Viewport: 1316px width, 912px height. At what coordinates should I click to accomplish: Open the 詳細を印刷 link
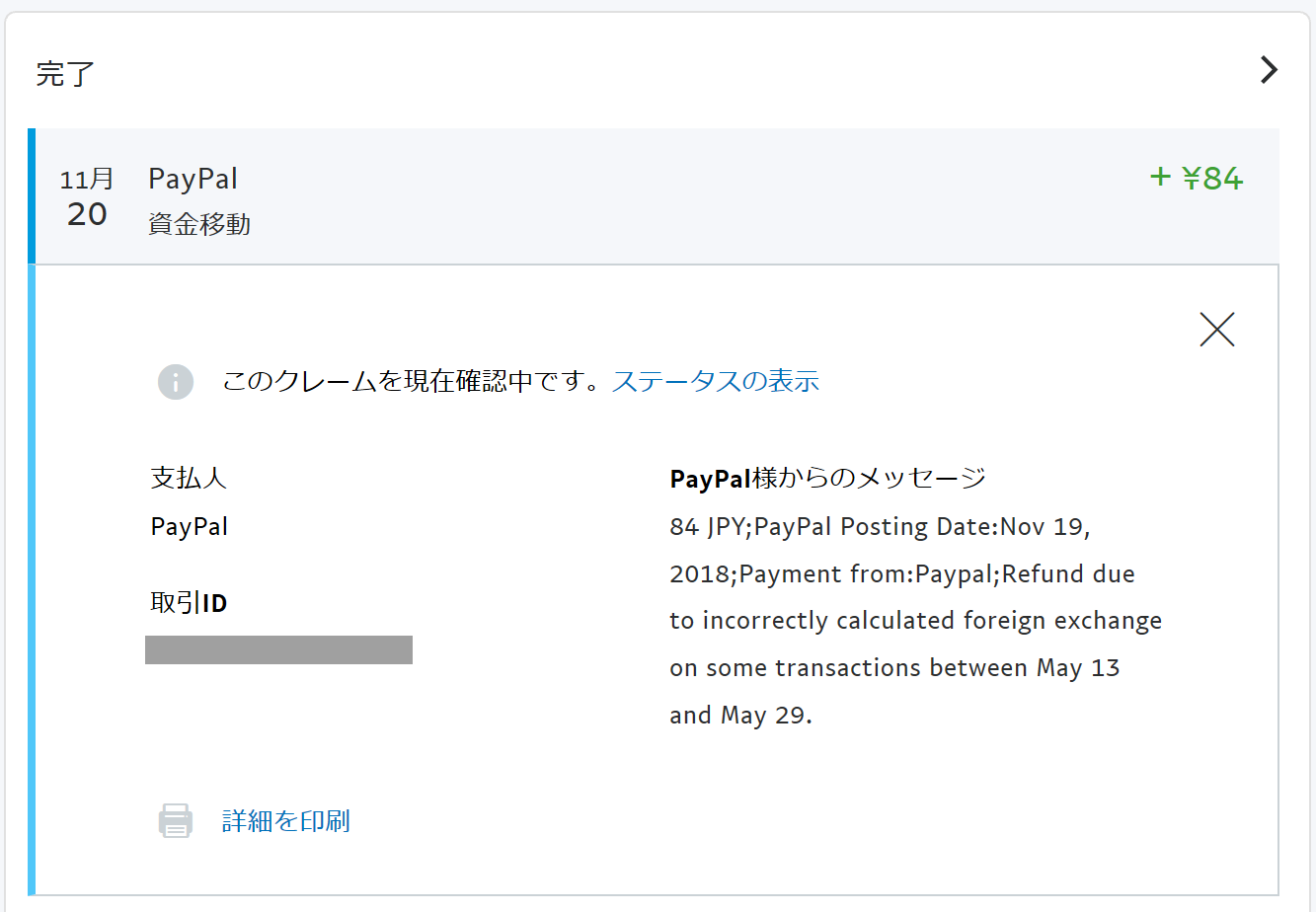[285, 821]
